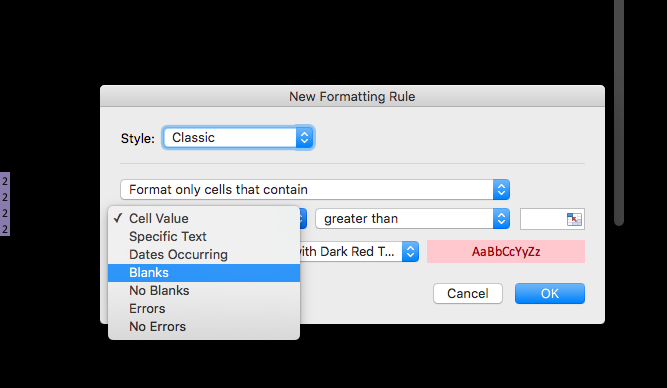Open the Style dropdown arrows
This screenshot has width=667, height=388.
coord(304,137)
